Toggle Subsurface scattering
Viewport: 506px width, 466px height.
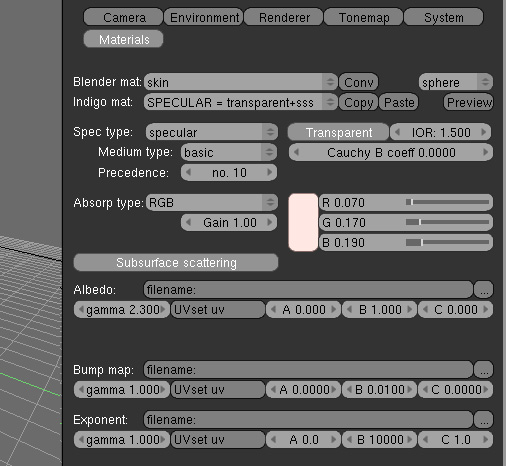(176, 263)
